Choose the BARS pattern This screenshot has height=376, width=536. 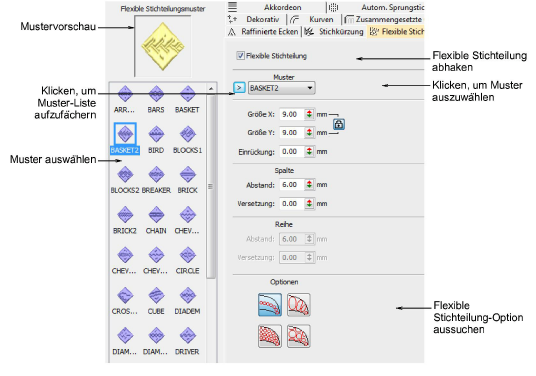pos(156,94)
